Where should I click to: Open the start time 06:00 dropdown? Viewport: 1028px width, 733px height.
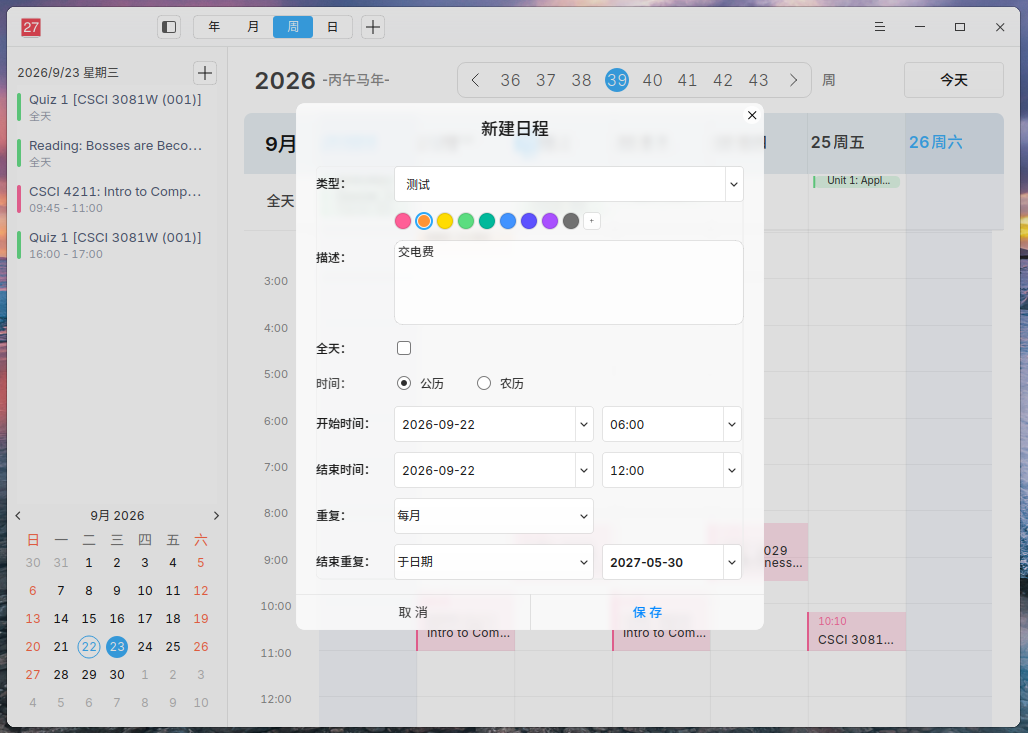671,424
